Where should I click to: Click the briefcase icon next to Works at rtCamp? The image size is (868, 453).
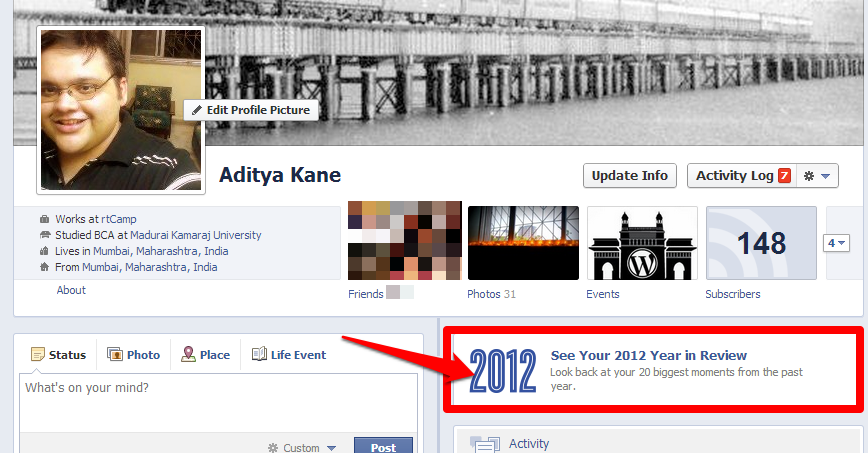(x=44, y=219)
